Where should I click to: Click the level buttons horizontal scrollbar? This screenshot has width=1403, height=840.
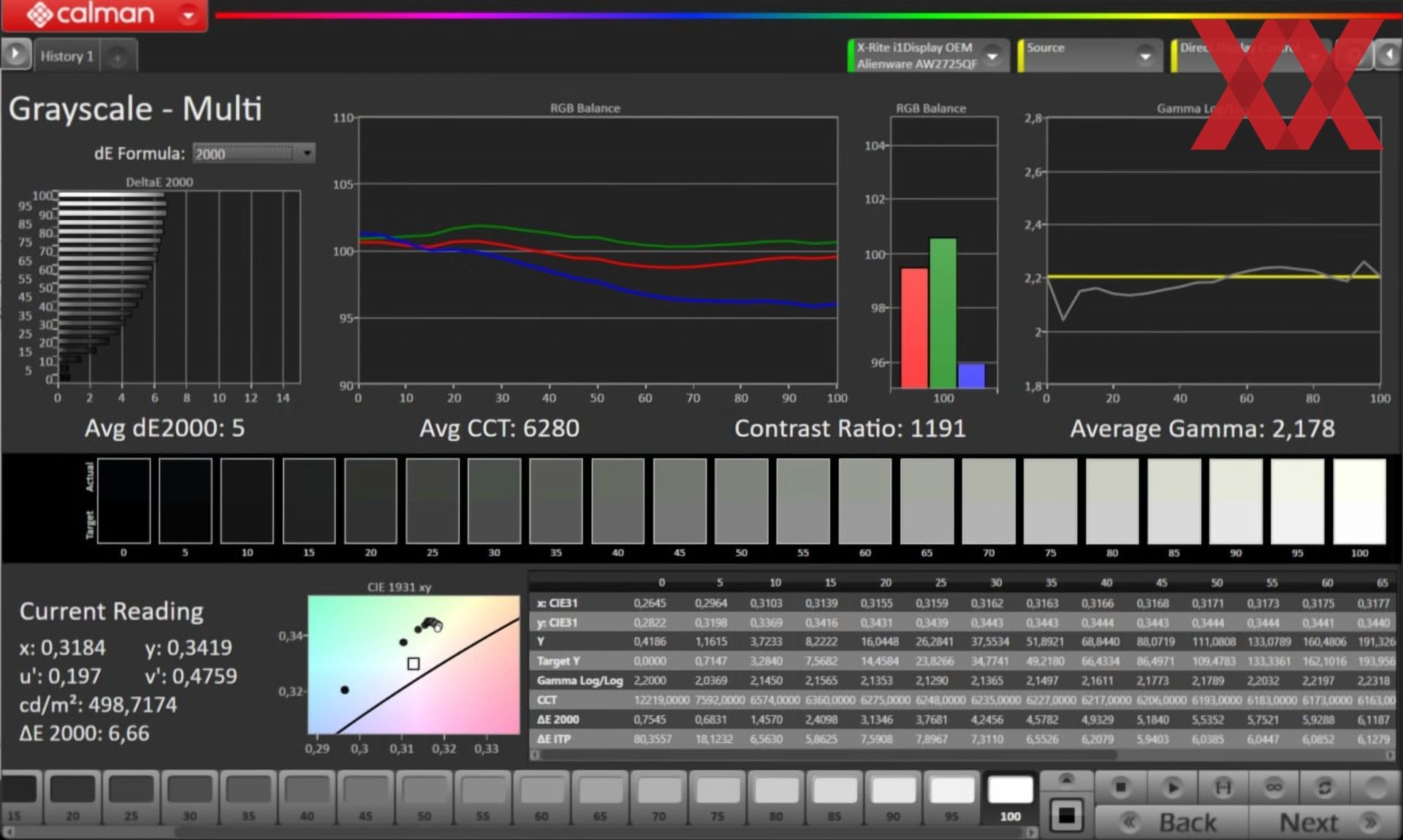click(x=520, y=832)
